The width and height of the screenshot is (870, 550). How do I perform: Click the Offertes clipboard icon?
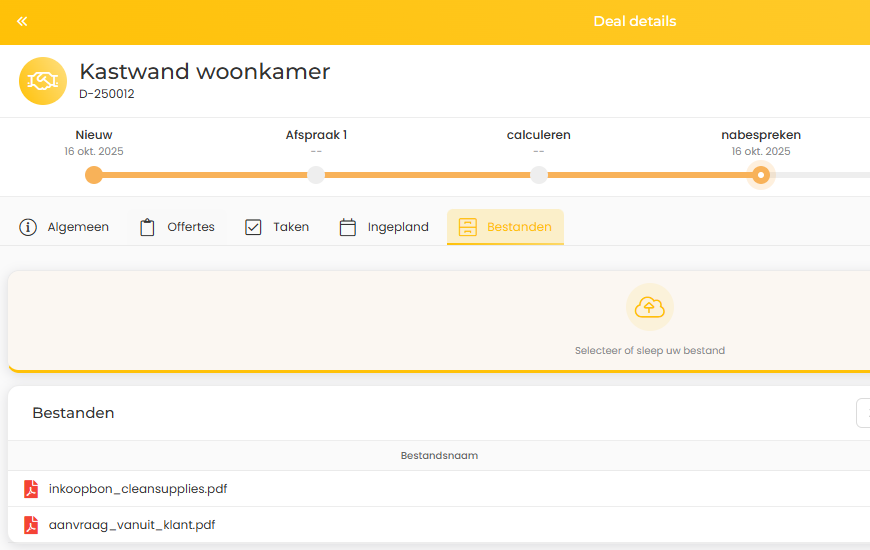(x=148, y=227)
